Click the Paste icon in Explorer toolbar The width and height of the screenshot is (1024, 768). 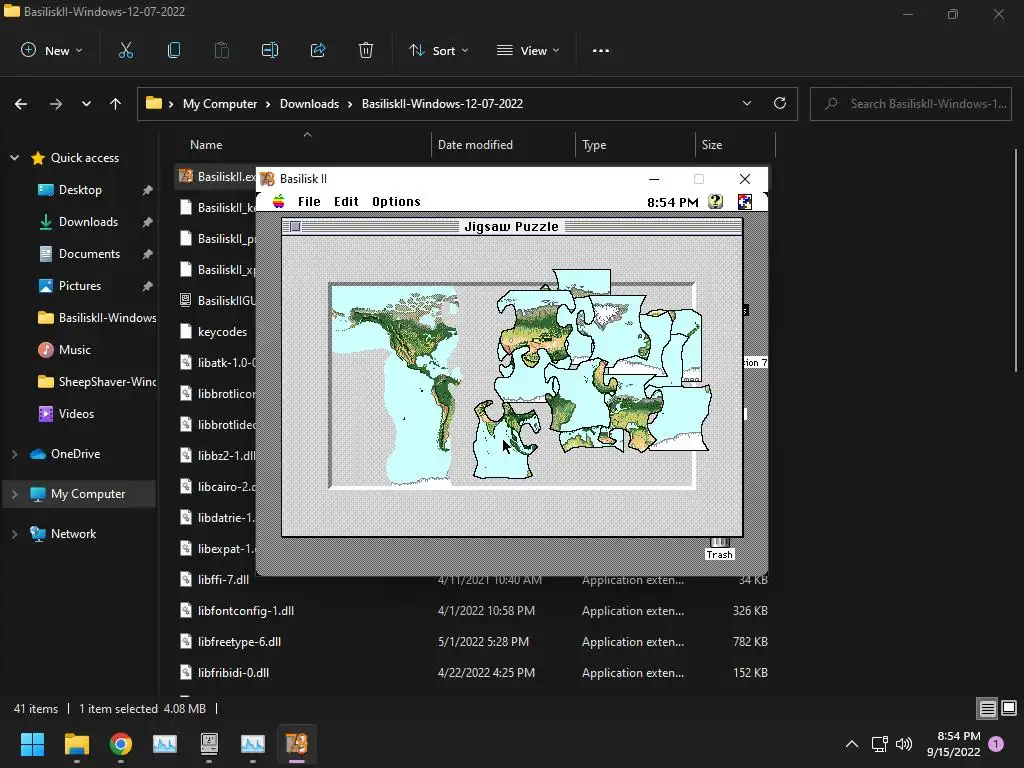222,50
